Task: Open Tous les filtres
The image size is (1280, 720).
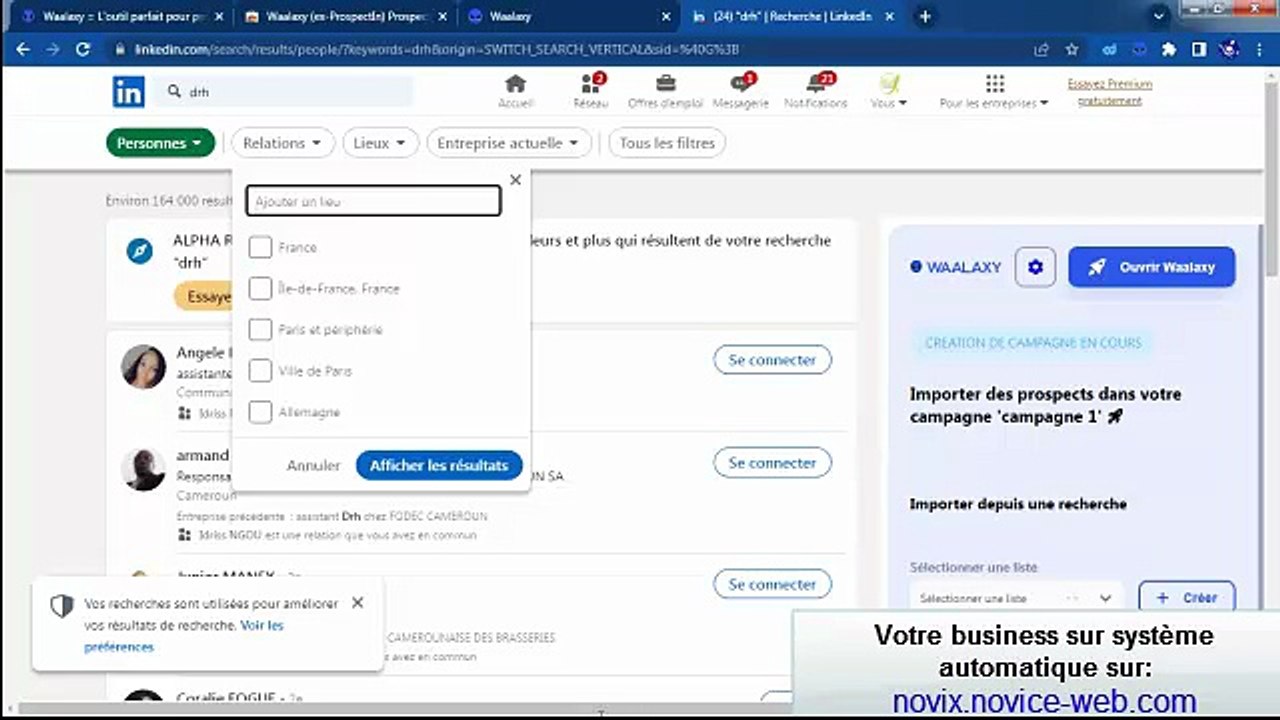Action: tap(667, 143)
